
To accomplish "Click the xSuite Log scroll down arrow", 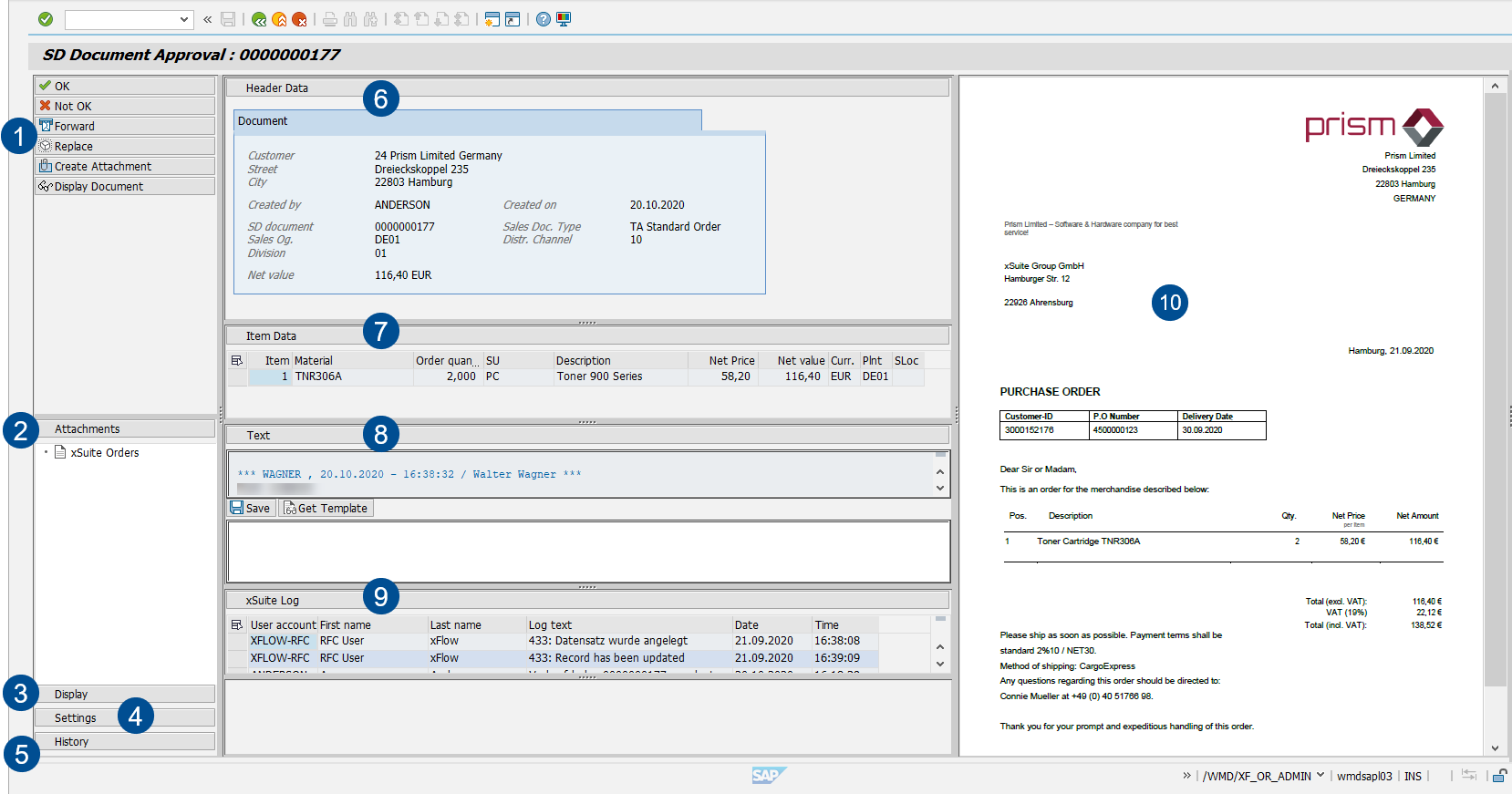I will 940,664.
